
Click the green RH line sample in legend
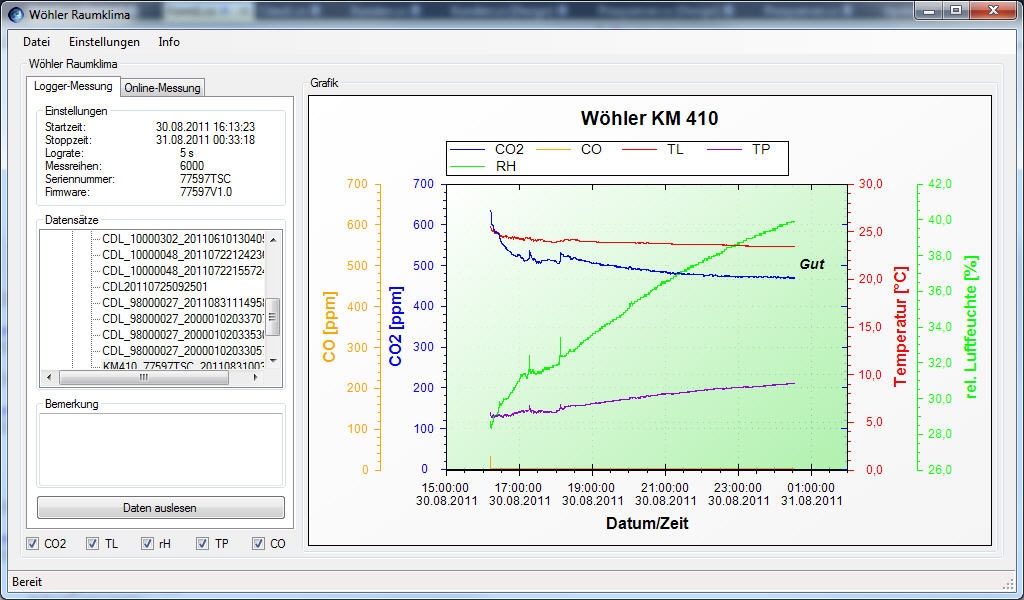tap(468, 167)
